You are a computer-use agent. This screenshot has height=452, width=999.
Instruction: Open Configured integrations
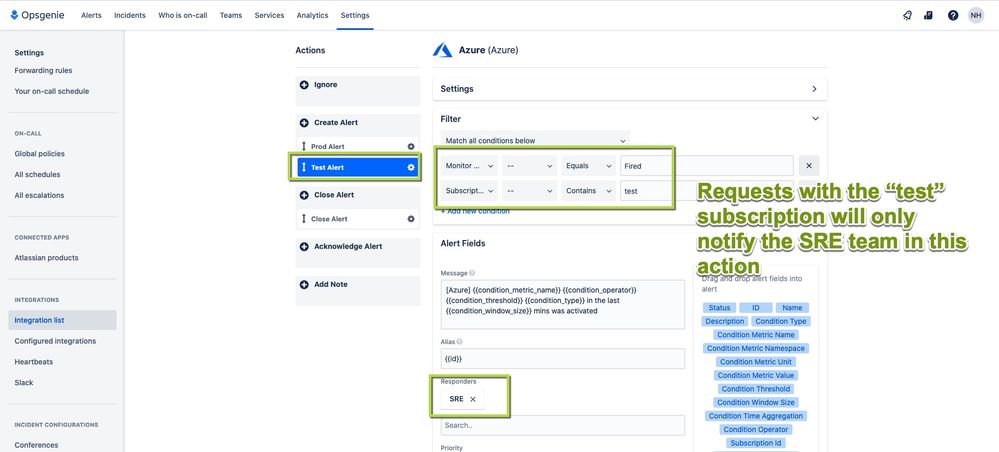tap(55, 341)
